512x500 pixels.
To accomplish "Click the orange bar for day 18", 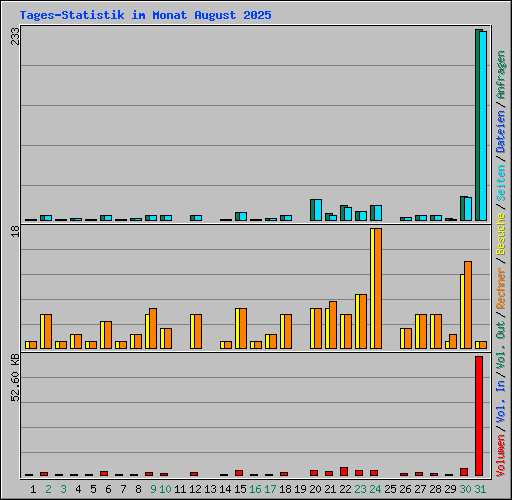I will (288, 331).
